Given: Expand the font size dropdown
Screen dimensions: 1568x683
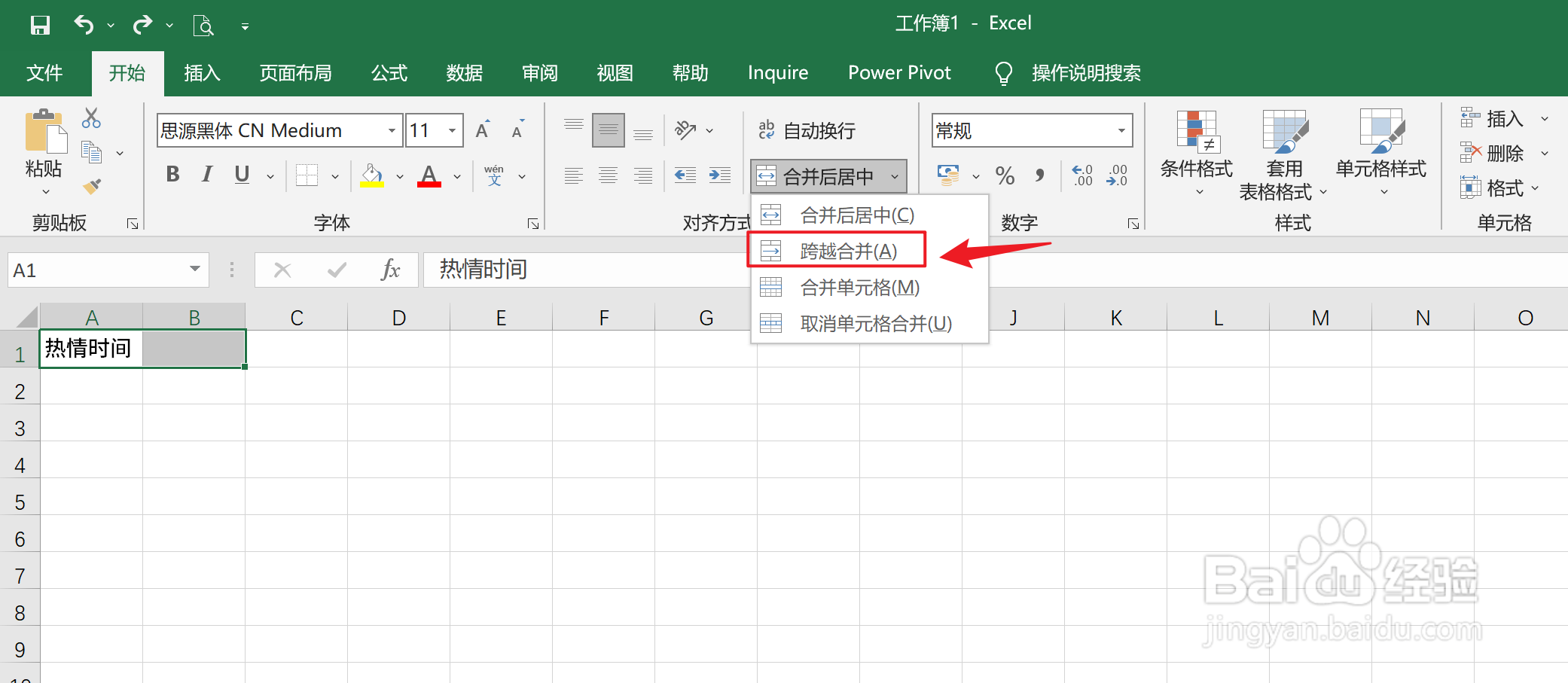Looking at the screenshot, I should coord(451,130).
